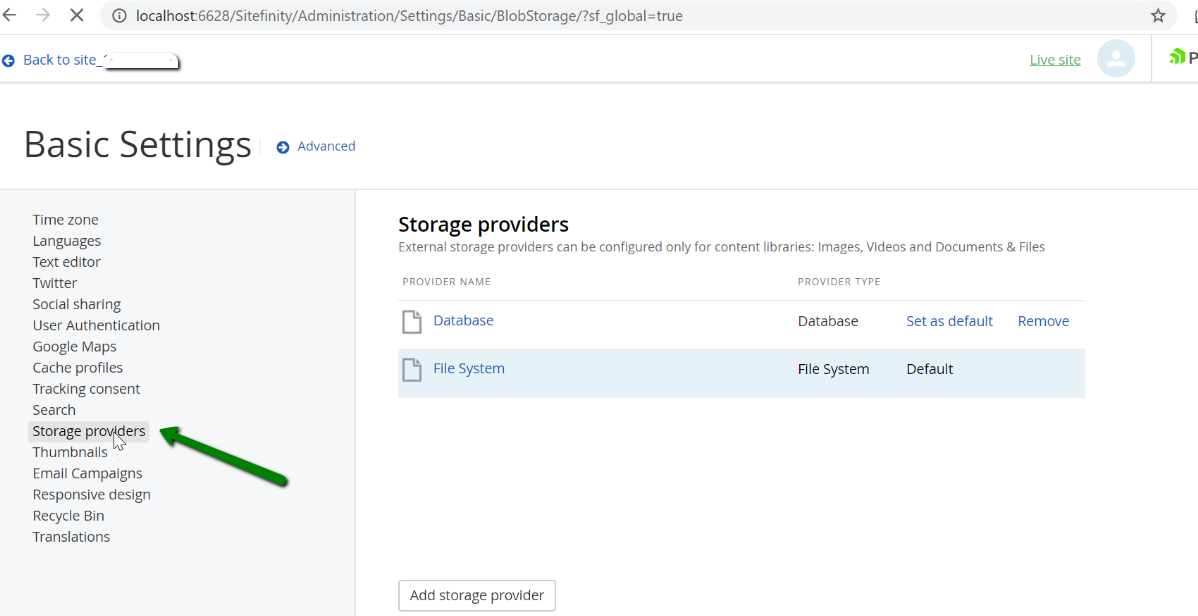Set Database as default storage provider
The image size is (1198, 616).
tap(949, 320)
